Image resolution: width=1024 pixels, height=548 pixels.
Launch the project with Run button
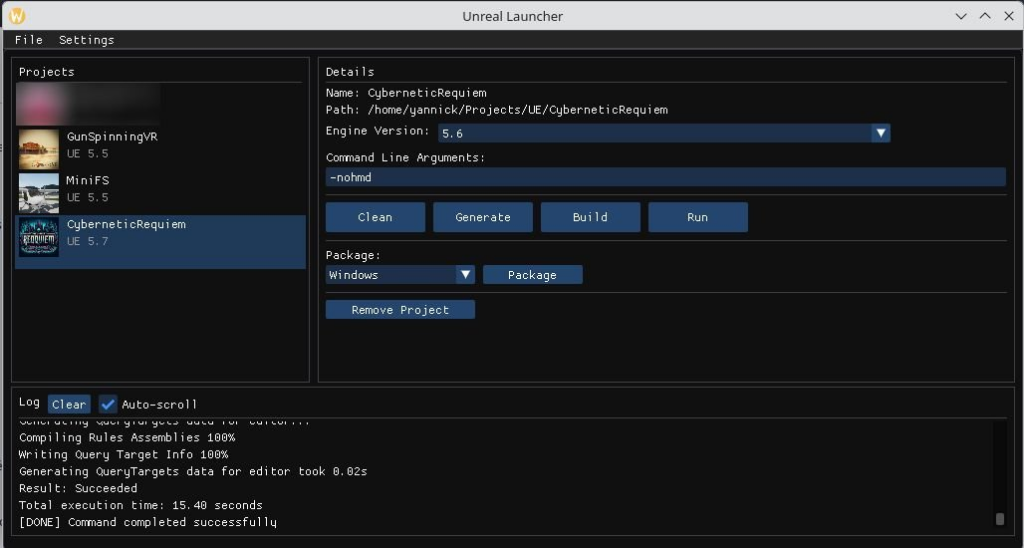tap(697, 217)
